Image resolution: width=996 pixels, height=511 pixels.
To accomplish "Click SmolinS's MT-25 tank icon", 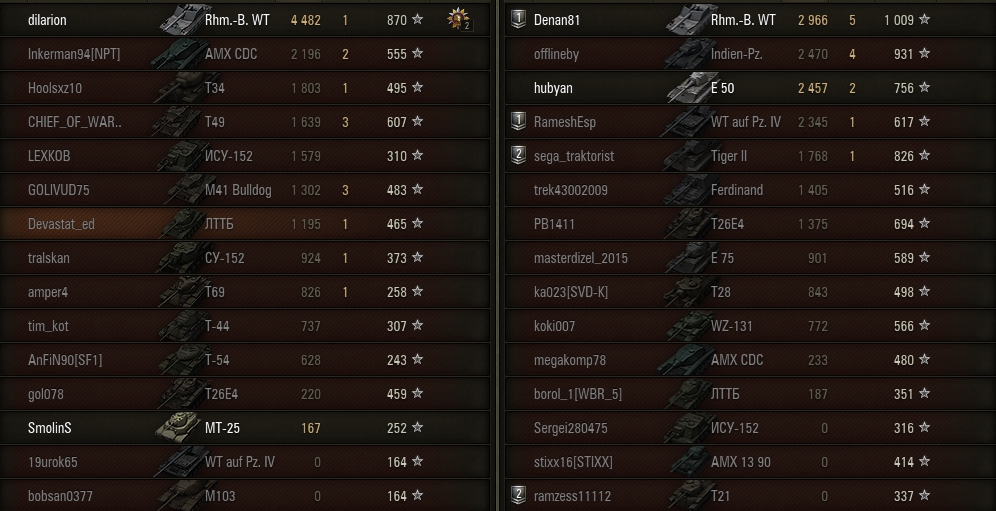I will tap(179, 427).
